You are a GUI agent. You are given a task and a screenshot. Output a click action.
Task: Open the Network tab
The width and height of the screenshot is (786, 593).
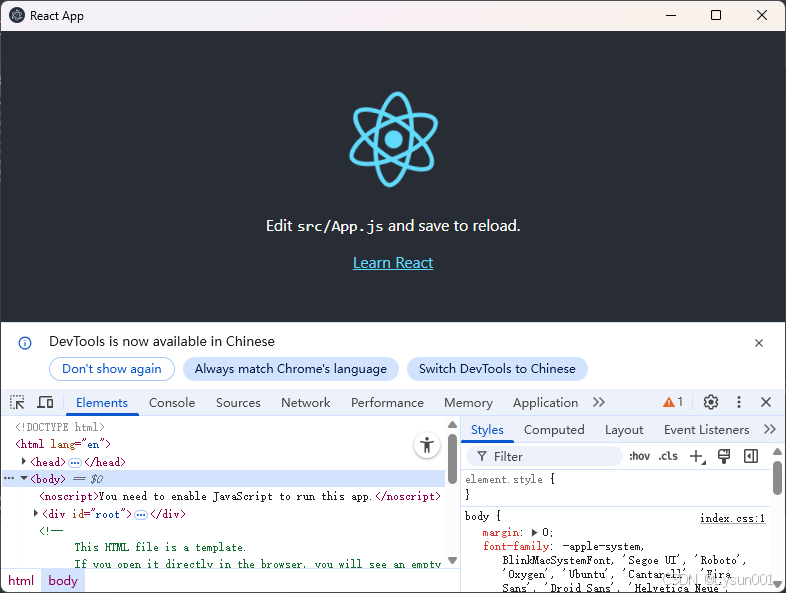point(305,403)
